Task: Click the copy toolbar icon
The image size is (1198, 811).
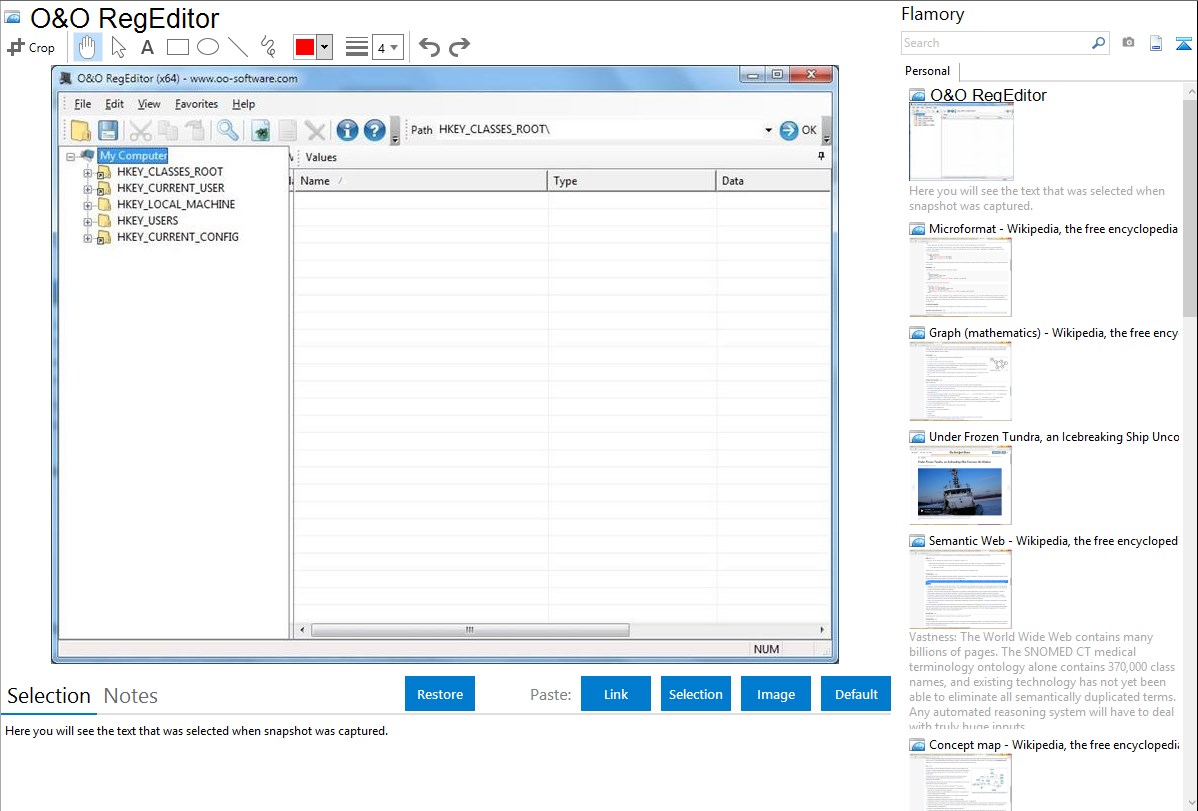Action: 167,131
